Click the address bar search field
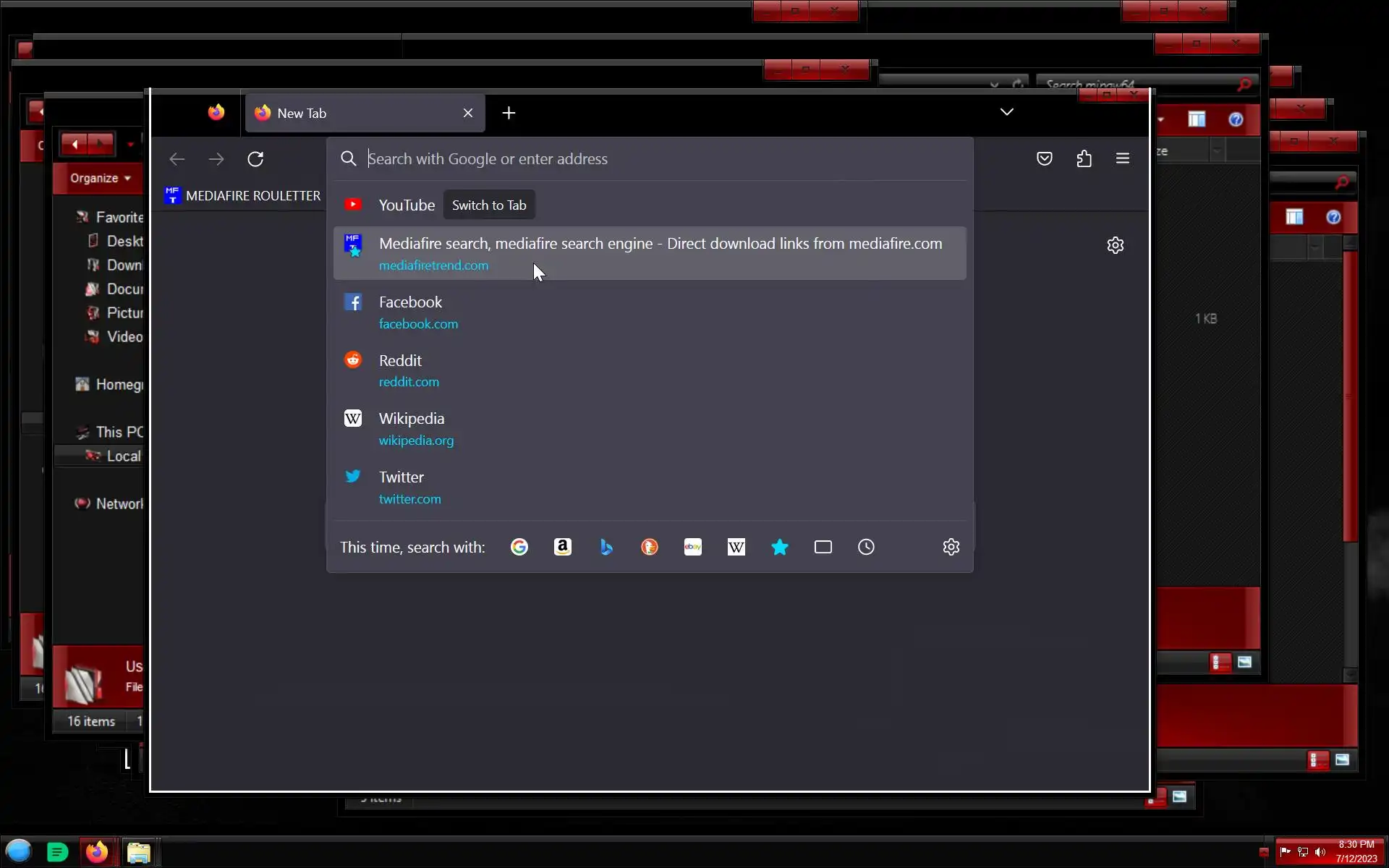 pyautogui.click(x=651, y=158)
